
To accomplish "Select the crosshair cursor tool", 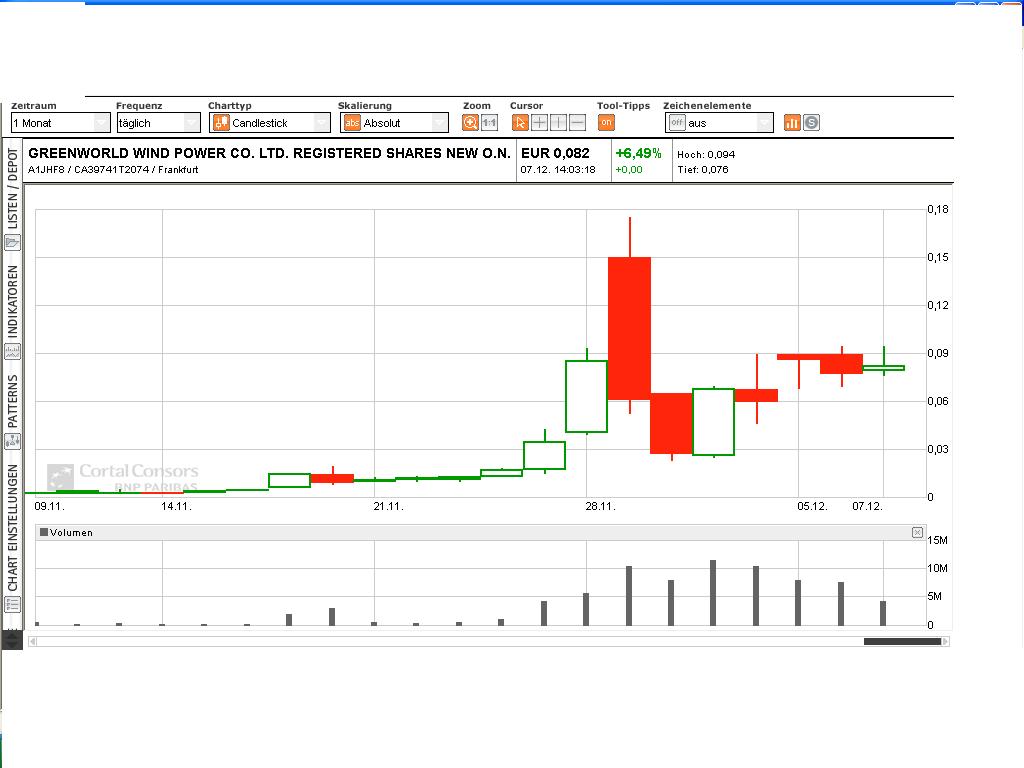I will (539, 123).
